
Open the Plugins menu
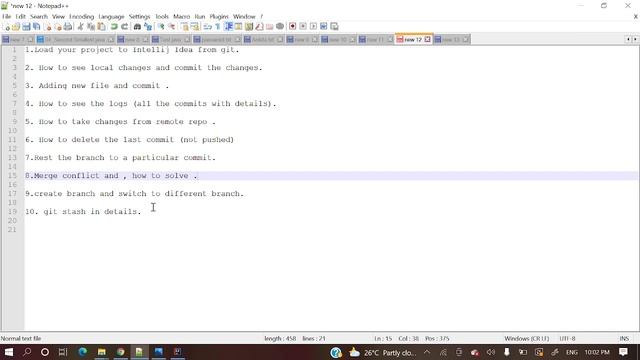[219, 17]
